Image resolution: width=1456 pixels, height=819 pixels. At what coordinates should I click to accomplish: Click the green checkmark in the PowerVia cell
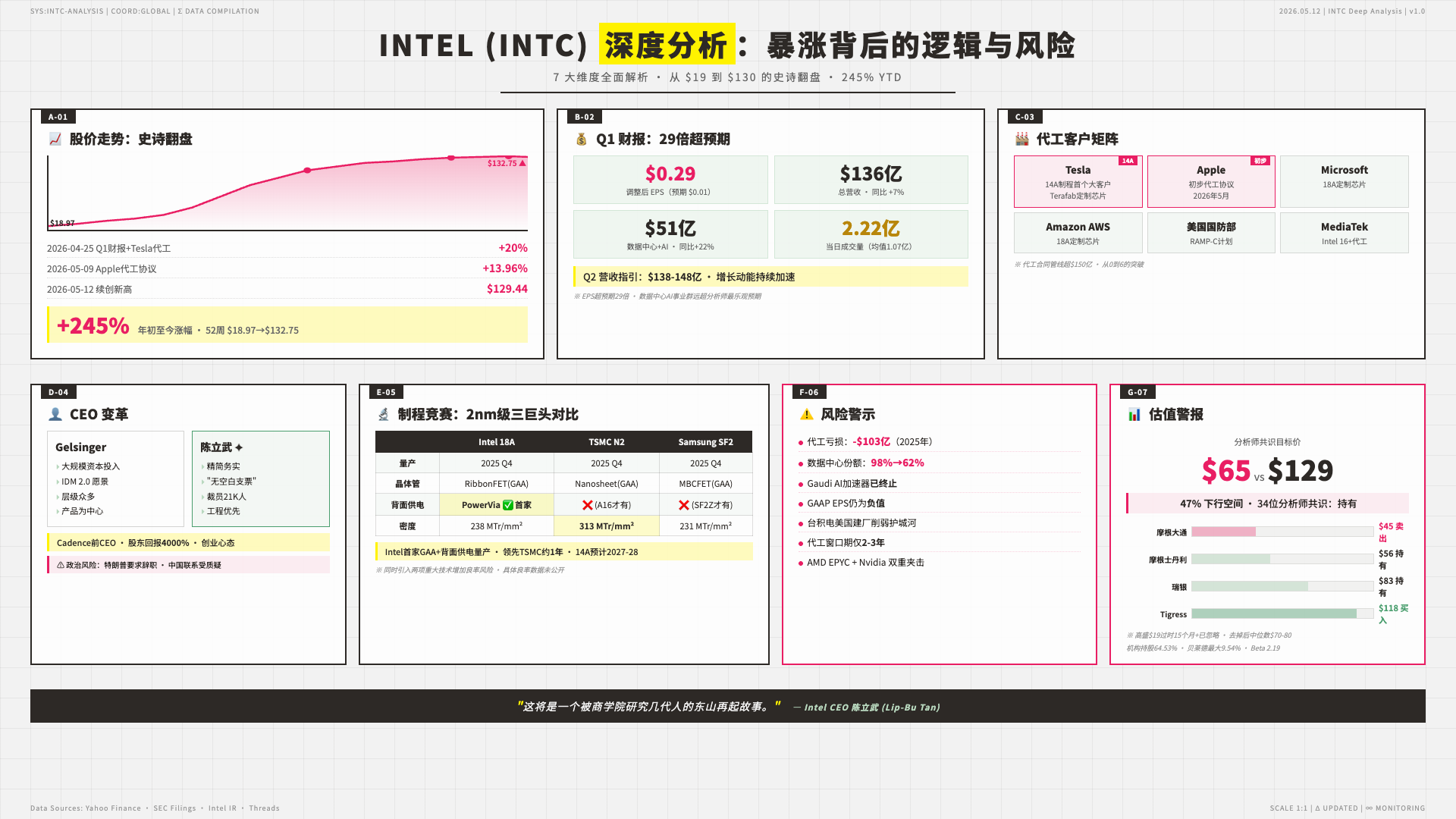pyautogui.click(x=508, y=505)
